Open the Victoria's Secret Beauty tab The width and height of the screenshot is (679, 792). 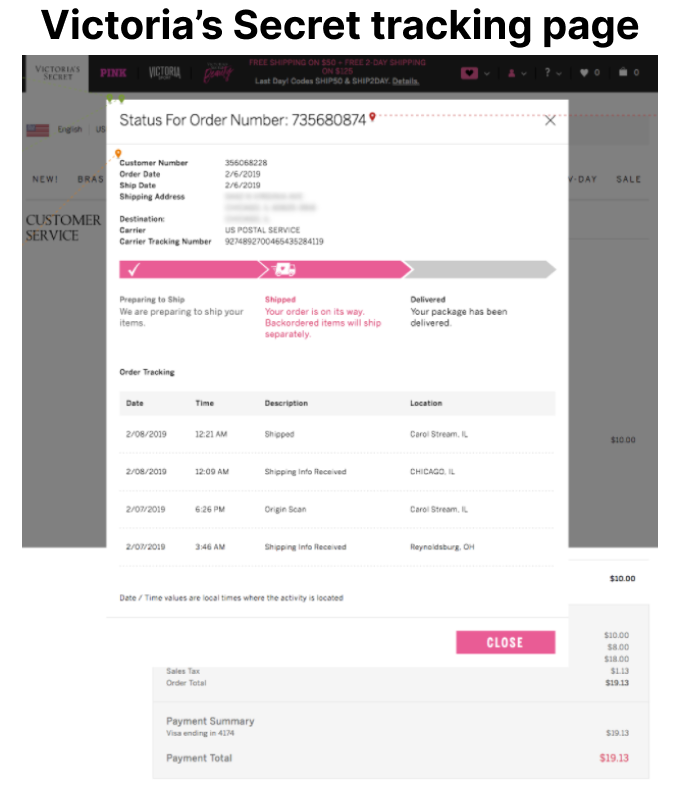pyautogui.click(x=218, y=73)
